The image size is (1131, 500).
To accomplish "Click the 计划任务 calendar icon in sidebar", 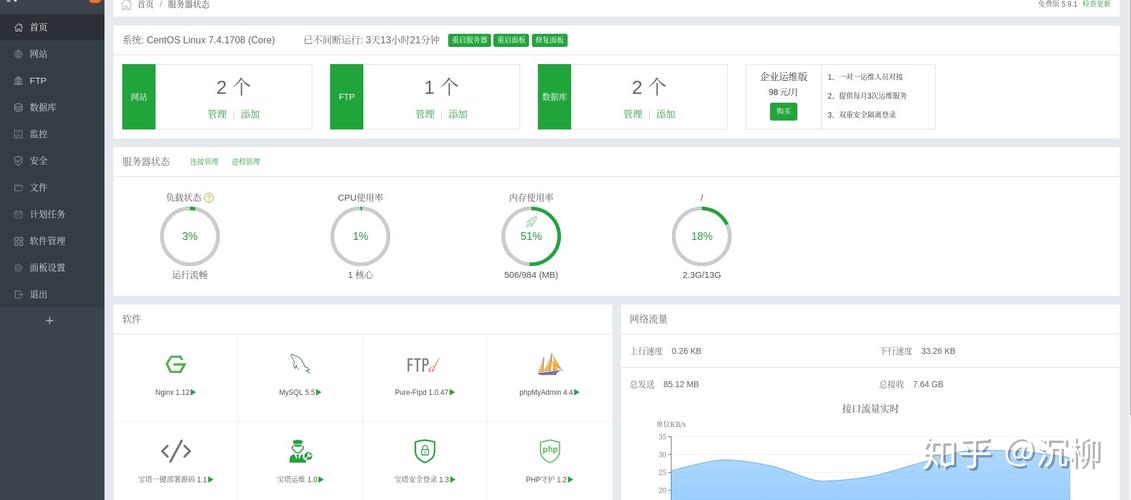I will click(x=19, y=214).
